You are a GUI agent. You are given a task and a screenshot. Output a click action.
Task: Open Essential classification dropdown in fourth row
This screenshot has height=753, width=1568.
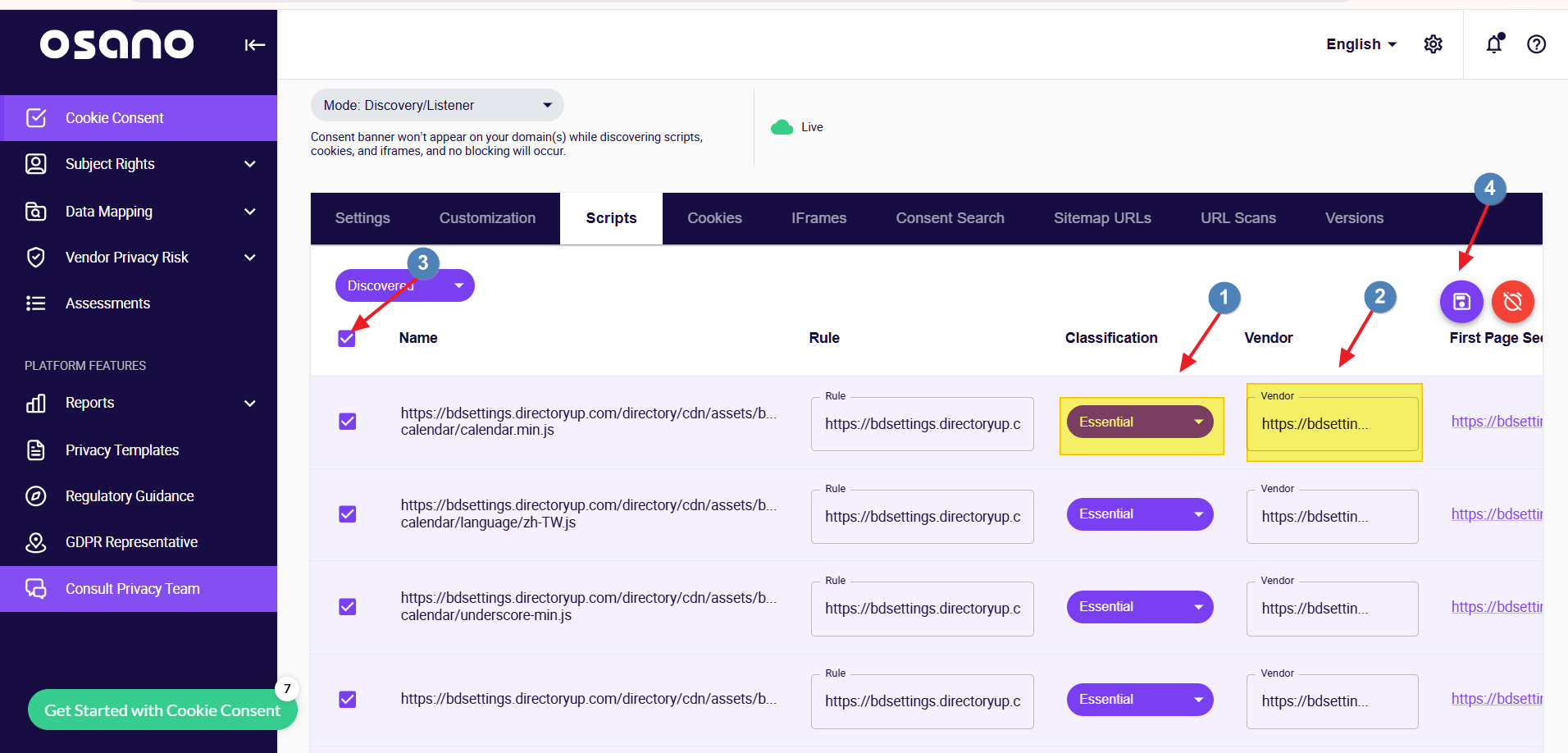[1140, 700]
